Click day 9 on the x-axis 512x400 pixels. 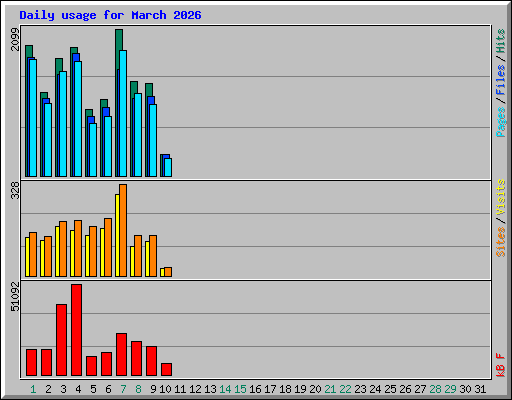153,389
